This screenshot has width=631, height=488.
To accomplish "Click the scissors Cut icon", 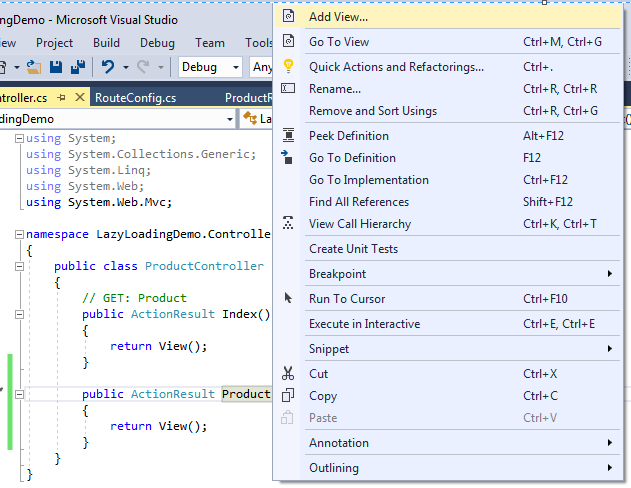I will (288, 373).
